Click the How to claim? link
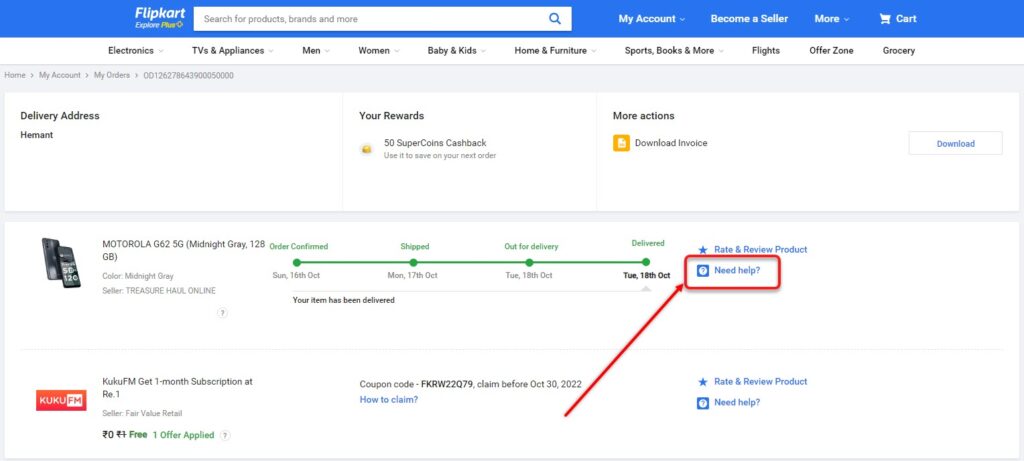This screenshot has width=1024, height=461. tap(389, 400)
